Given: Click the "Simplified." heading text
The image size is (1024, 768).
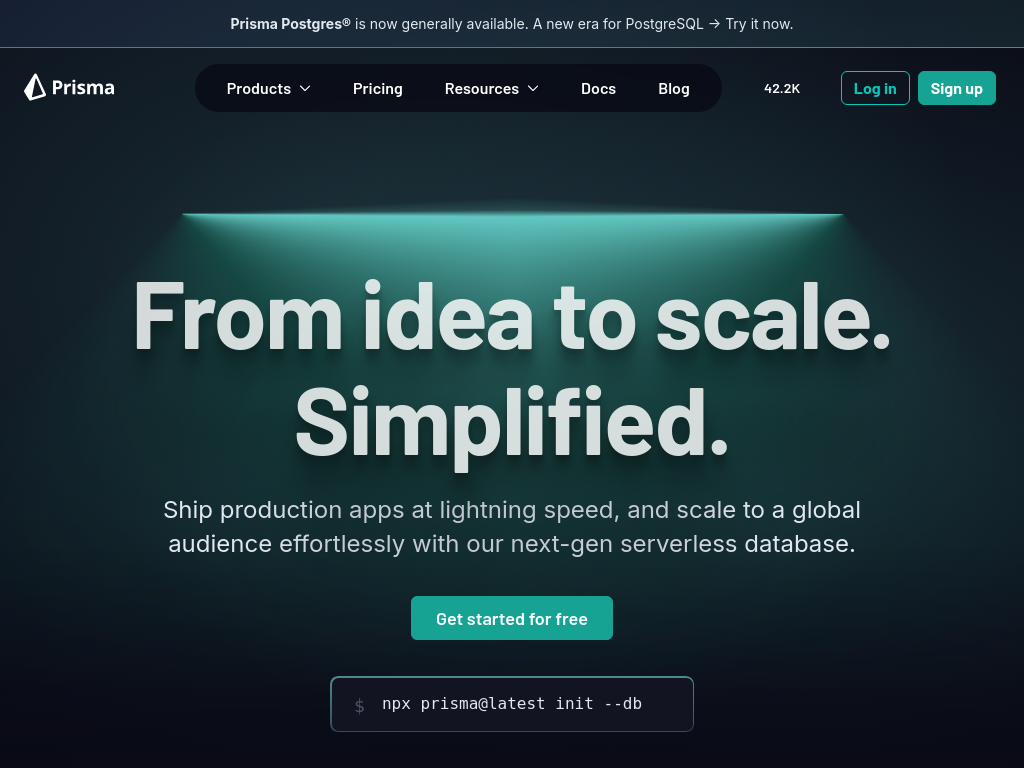Looking at the screenshot, I should click(x=512, y=421).
